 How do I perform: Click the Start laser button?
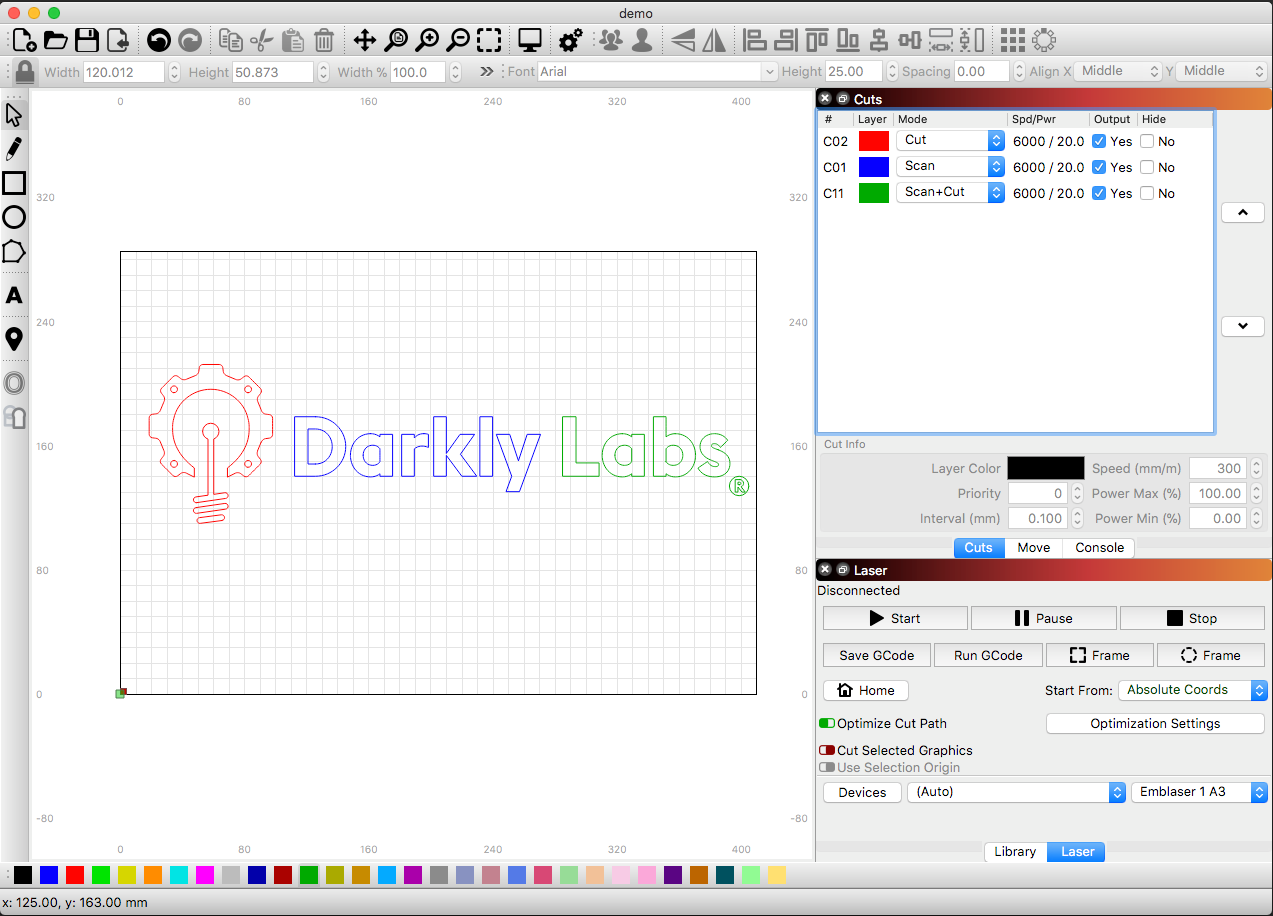point(895,618)
